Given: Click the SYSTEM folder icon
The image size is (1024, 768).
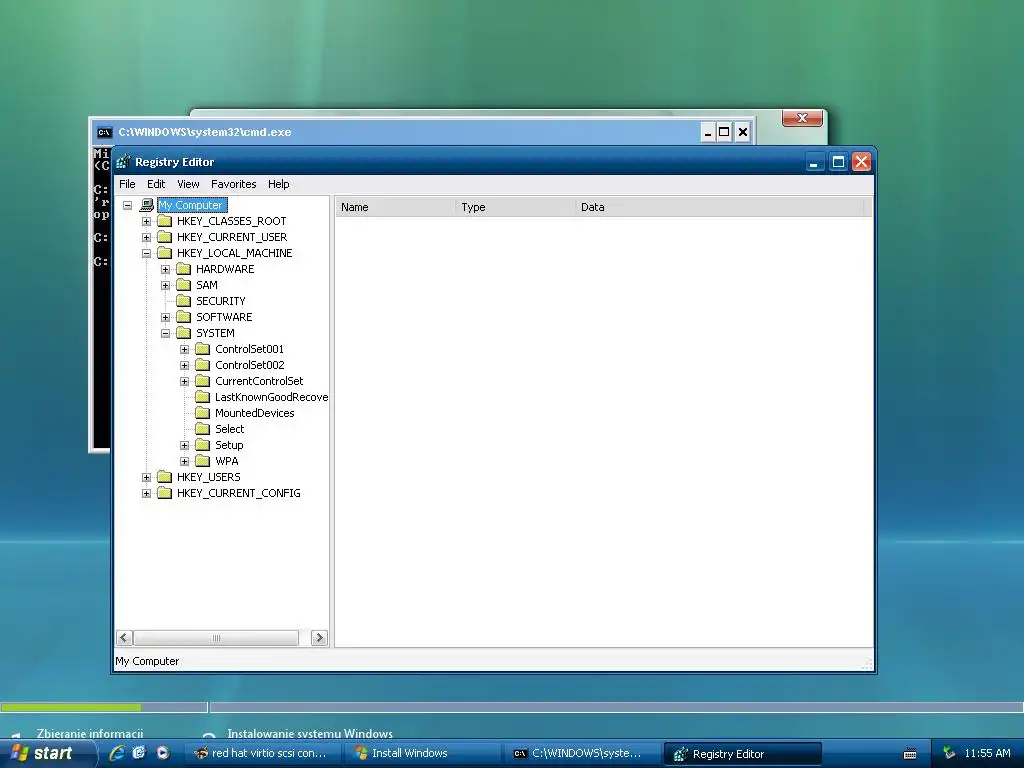Looking at the screenshot, I should [x=184, y=333].
